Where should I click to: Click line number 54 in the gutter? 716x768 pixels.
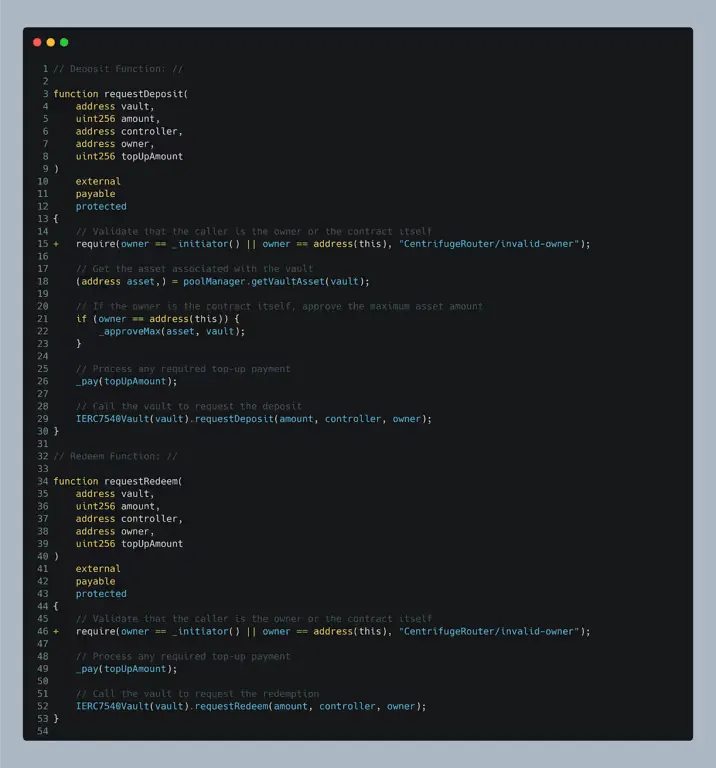[x=43, y=731]
